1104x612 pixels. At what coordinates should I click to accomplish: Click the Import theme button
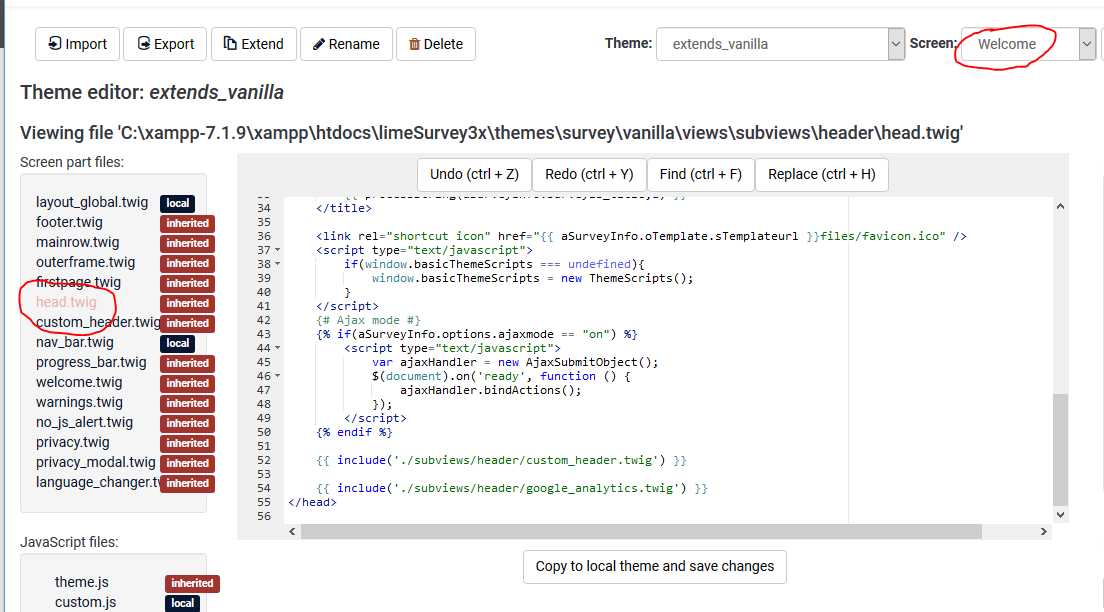[x=77, y=44]
